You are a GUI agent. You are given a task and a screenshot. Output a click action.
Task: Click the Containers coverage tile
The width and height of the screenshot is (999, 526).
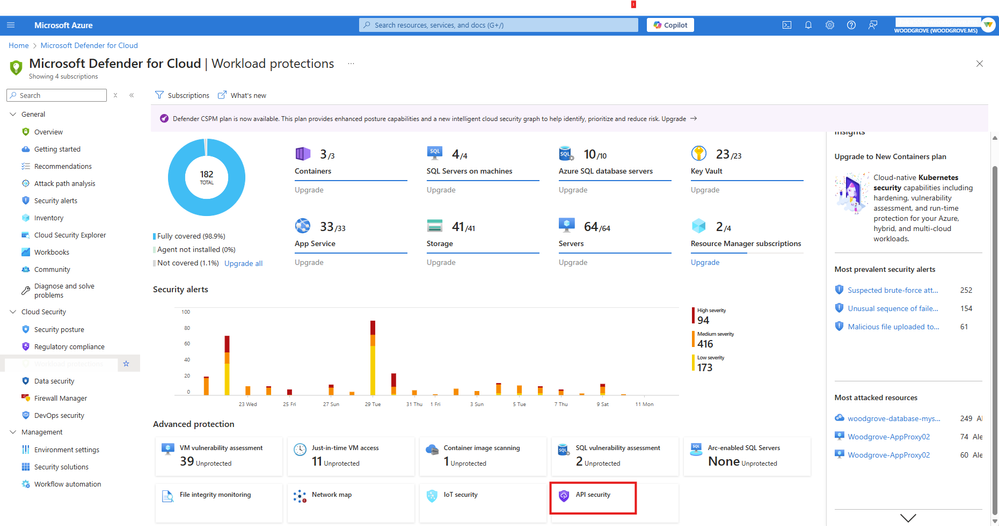pyautogui.click(x=350, y=171)
